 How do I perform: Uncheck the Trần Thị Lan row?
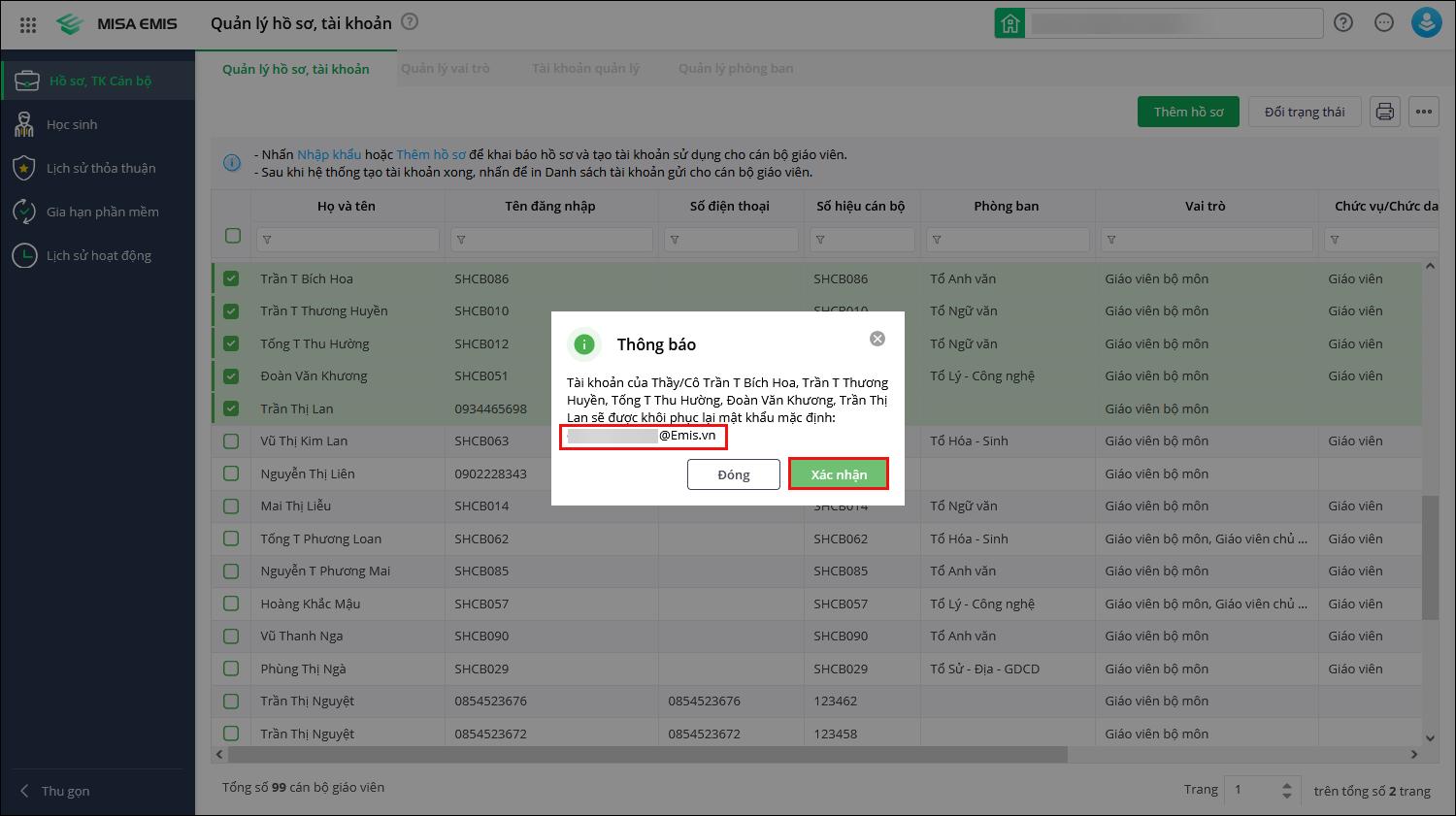coord(231,408)
